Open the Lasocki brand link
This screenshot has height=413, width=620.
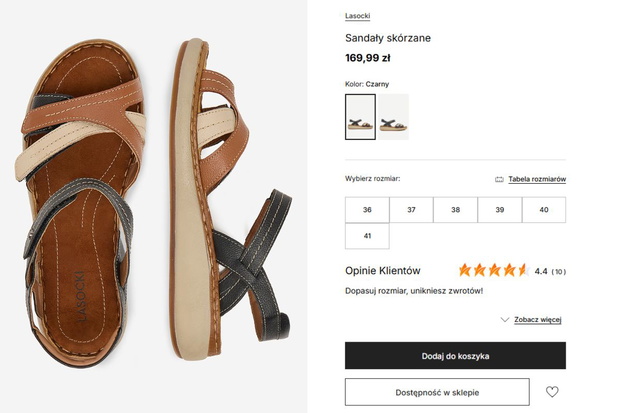357,16
